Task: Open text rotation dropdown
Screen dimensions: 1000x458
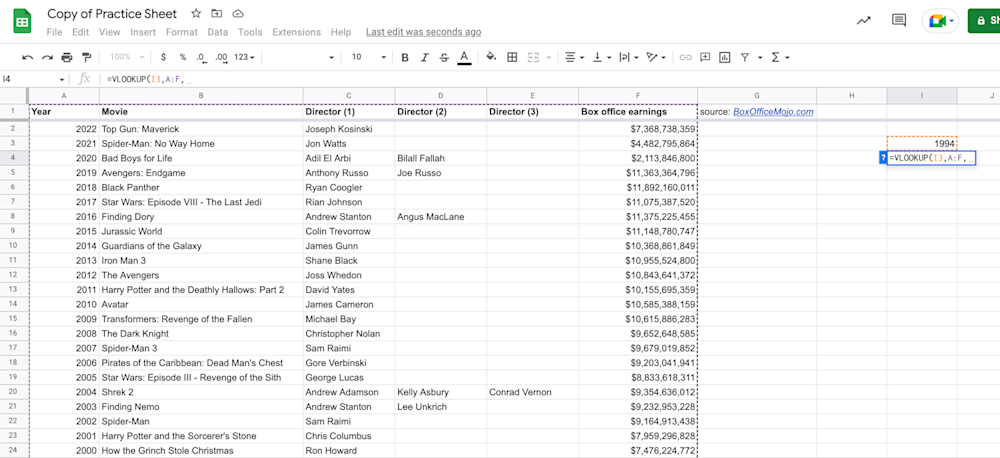Action: coord(656,57)
